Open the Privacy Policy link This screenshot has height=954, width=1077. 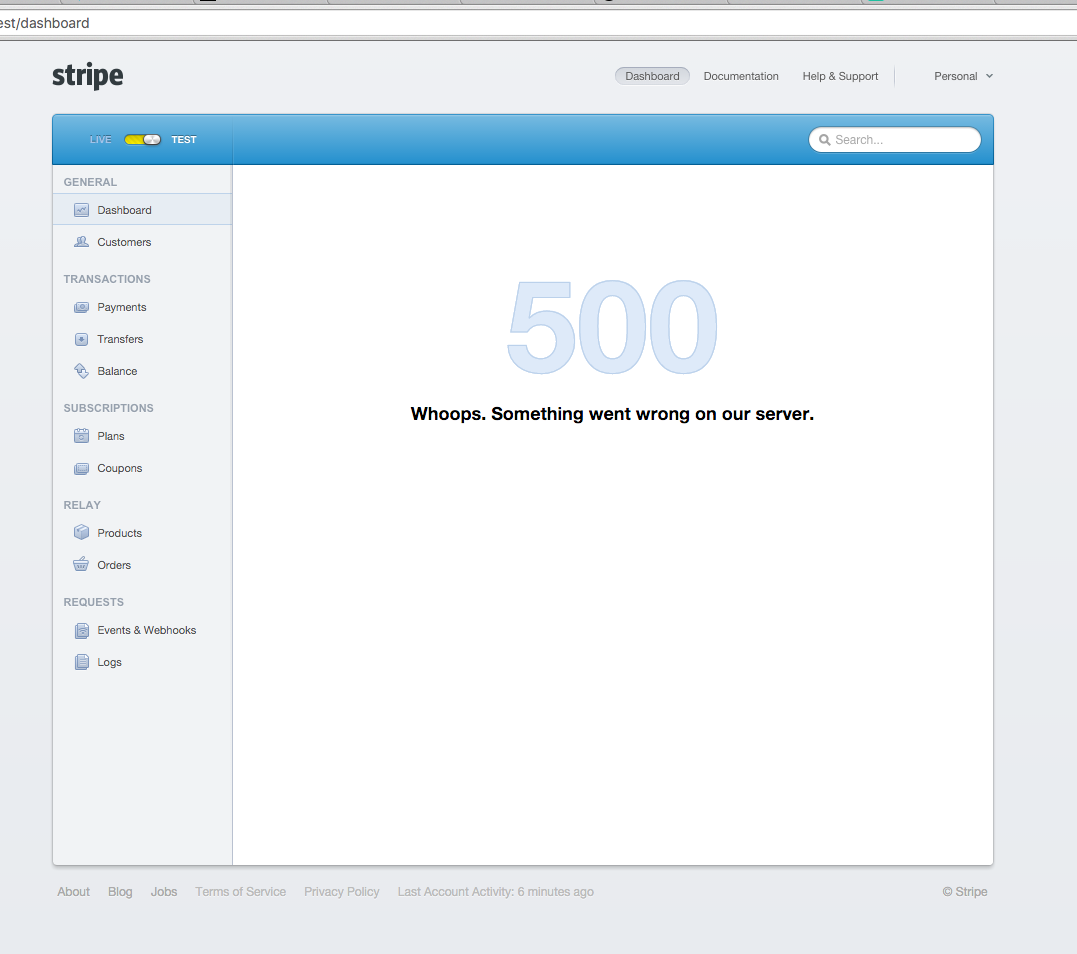(x=341, y=891)
